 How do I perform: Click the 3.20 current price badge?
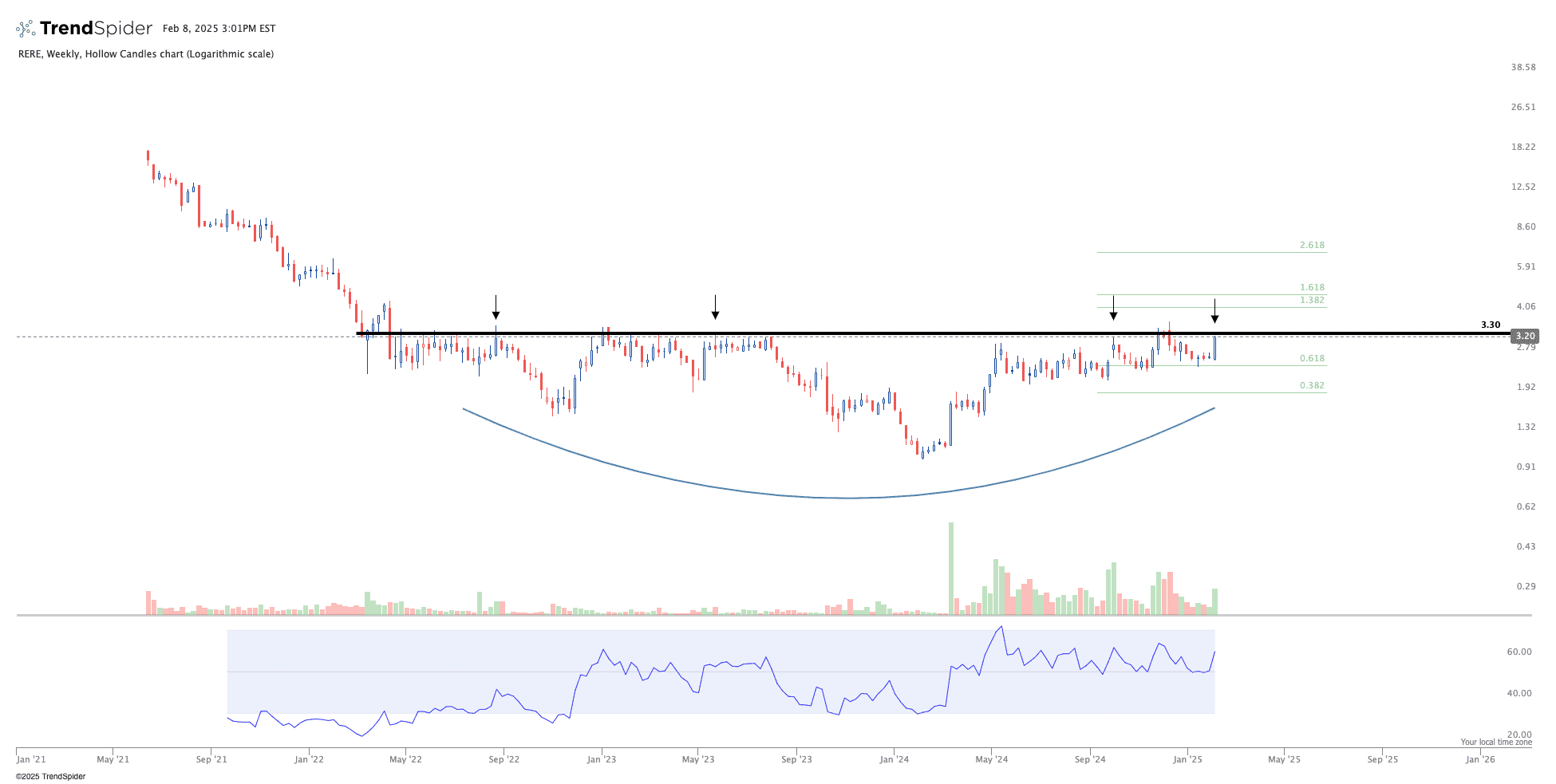click(1525, 336)
